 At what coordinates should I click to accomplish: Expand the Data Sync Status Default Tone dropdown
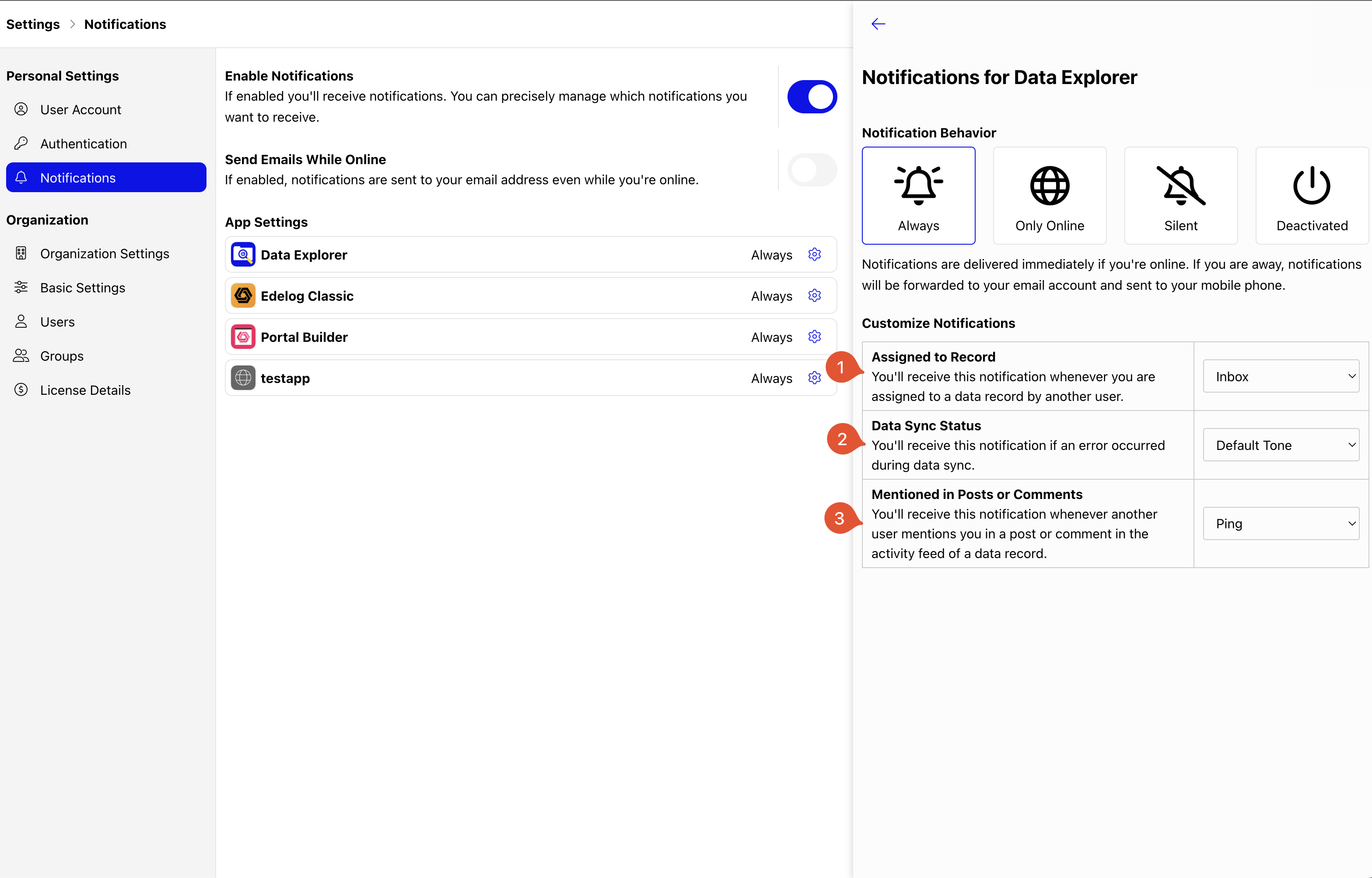(x=1281, y=445)
